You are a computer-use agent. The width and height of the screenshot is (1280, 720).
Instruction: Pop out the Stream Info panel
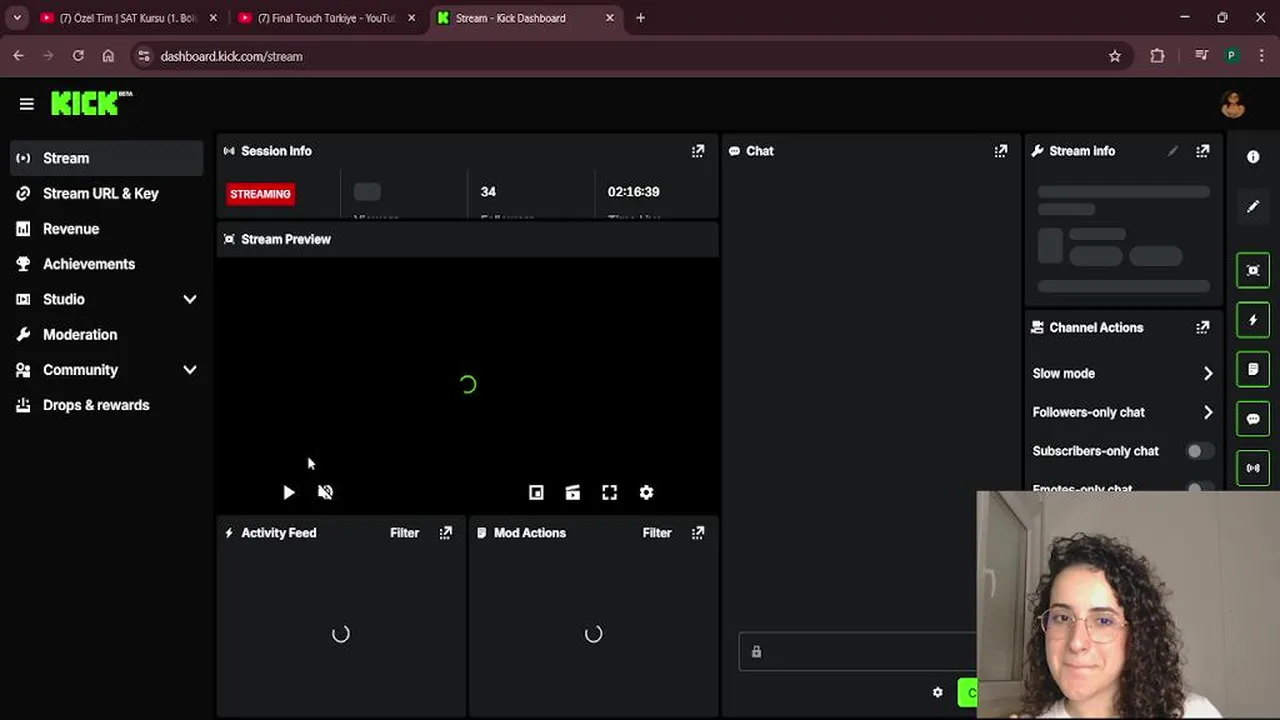(x=1203, y=151)
